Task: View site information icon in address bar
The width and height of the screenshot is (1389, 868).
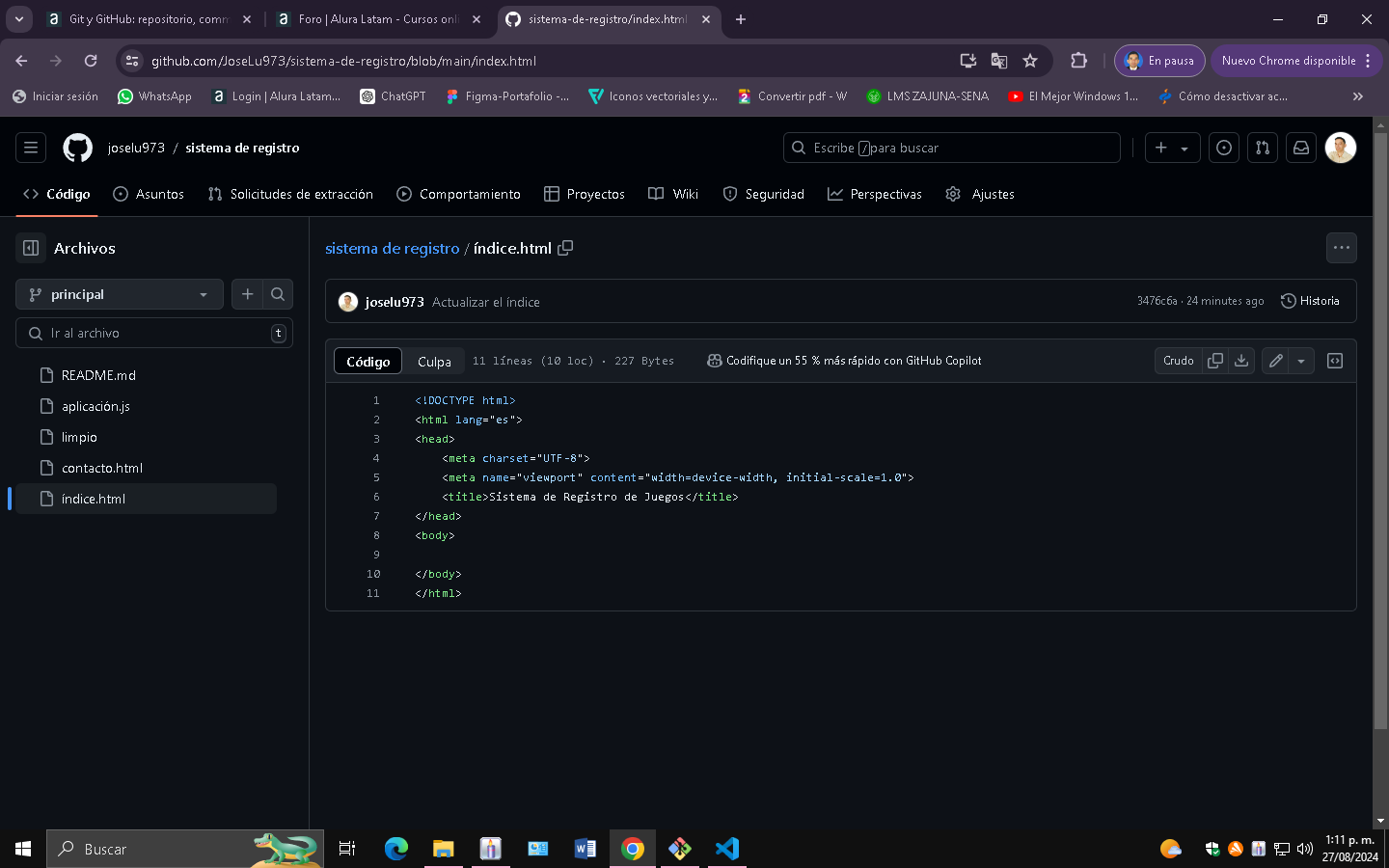Action: 132,61
